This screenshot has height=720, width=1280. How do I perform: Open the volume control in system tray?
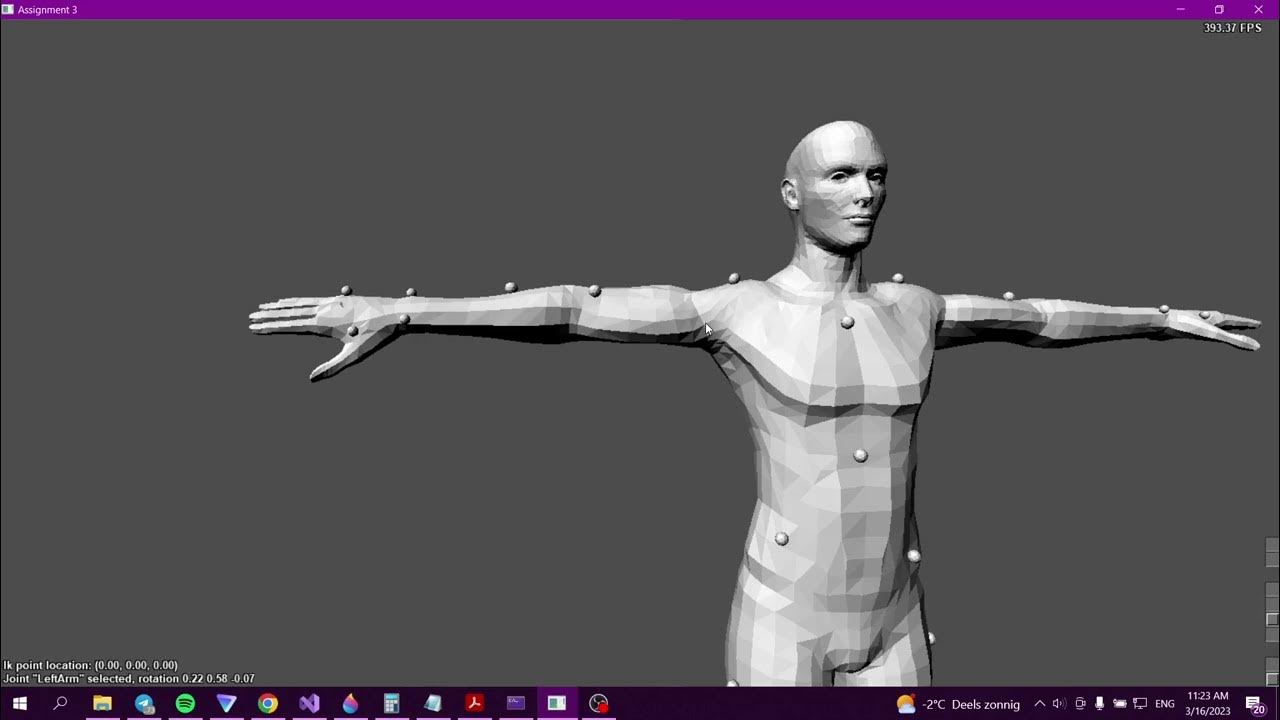point(1059,704)
